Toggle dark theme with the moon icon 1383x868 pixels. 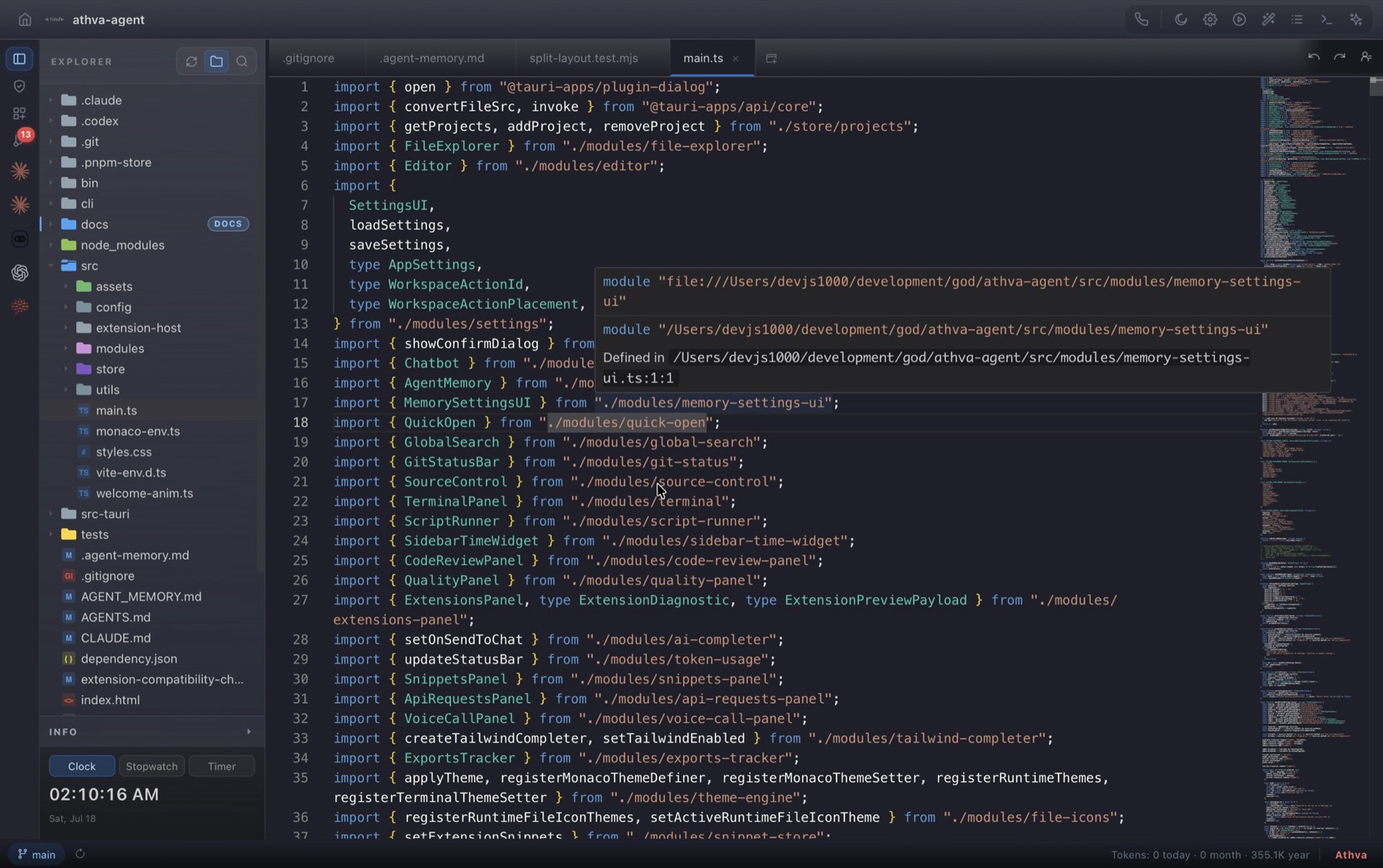1181,19
